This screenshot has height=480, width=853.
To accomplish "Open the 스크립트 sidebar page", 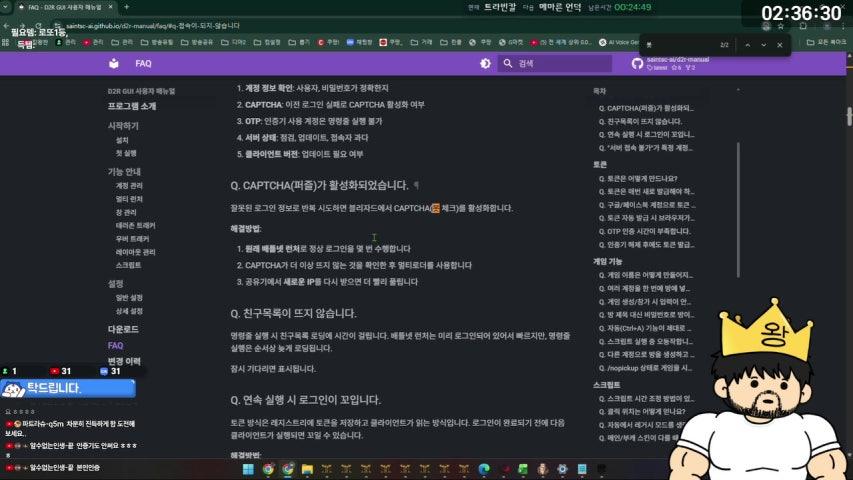I will [128, 265].
